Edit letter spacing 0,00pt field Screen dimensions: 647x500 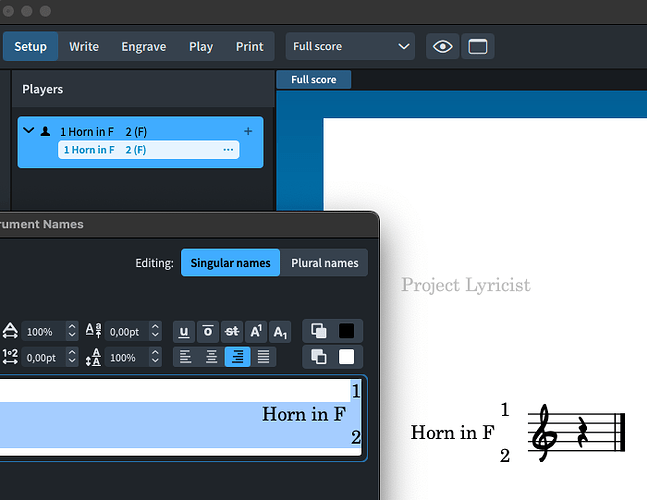coord(43,358)
